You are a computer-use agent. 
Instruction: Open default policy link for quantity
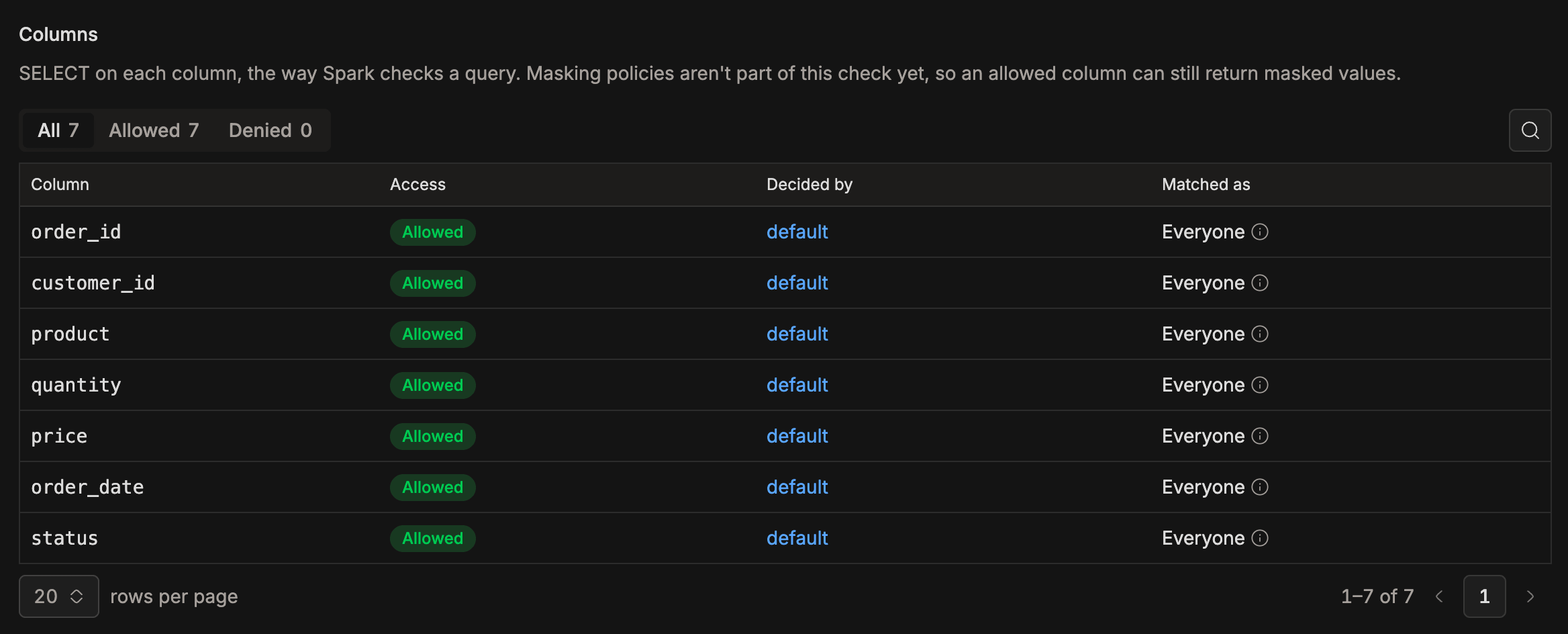click(797, 385)
